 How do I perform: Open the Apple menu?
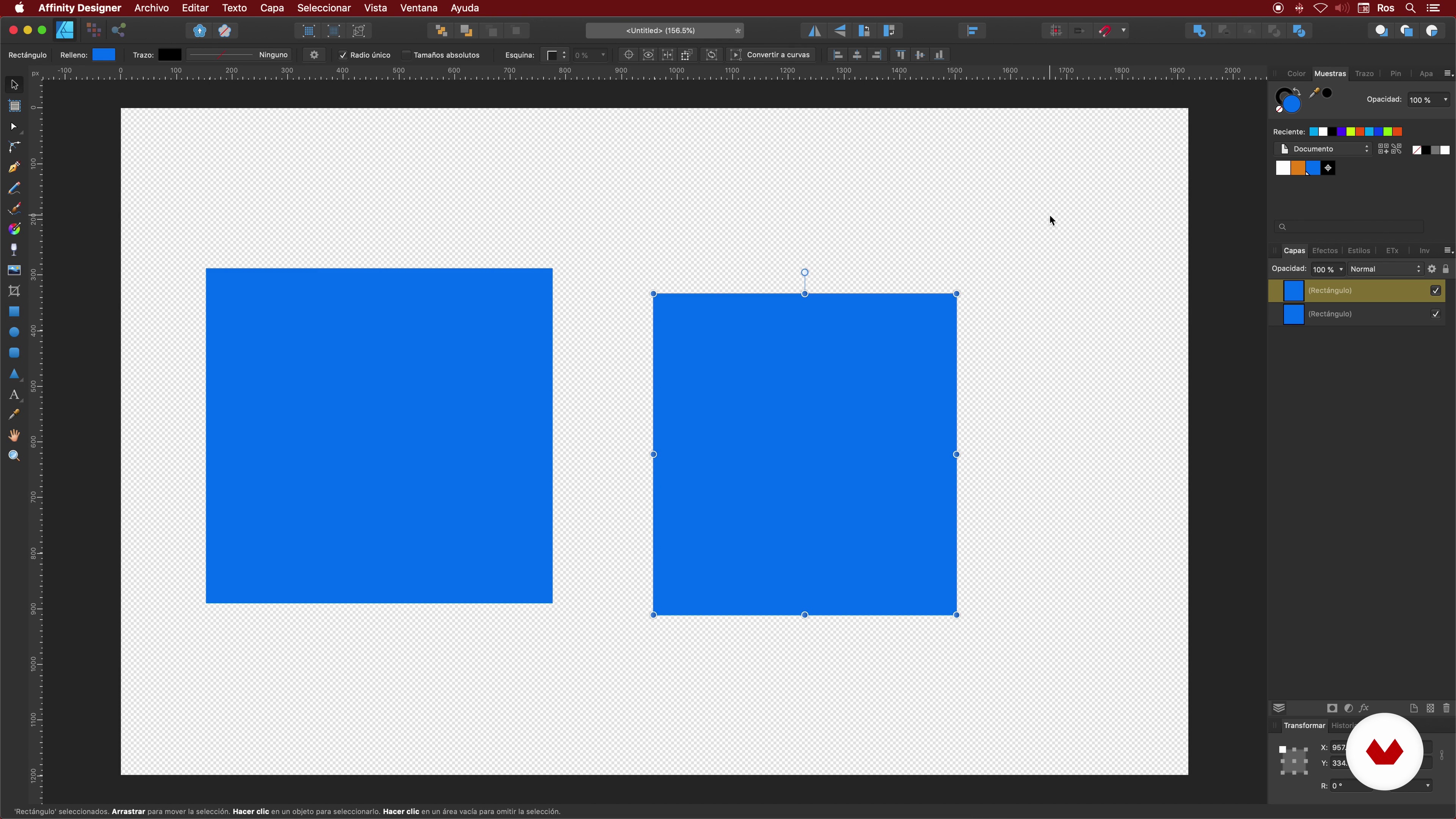click(x=19, y=8)
